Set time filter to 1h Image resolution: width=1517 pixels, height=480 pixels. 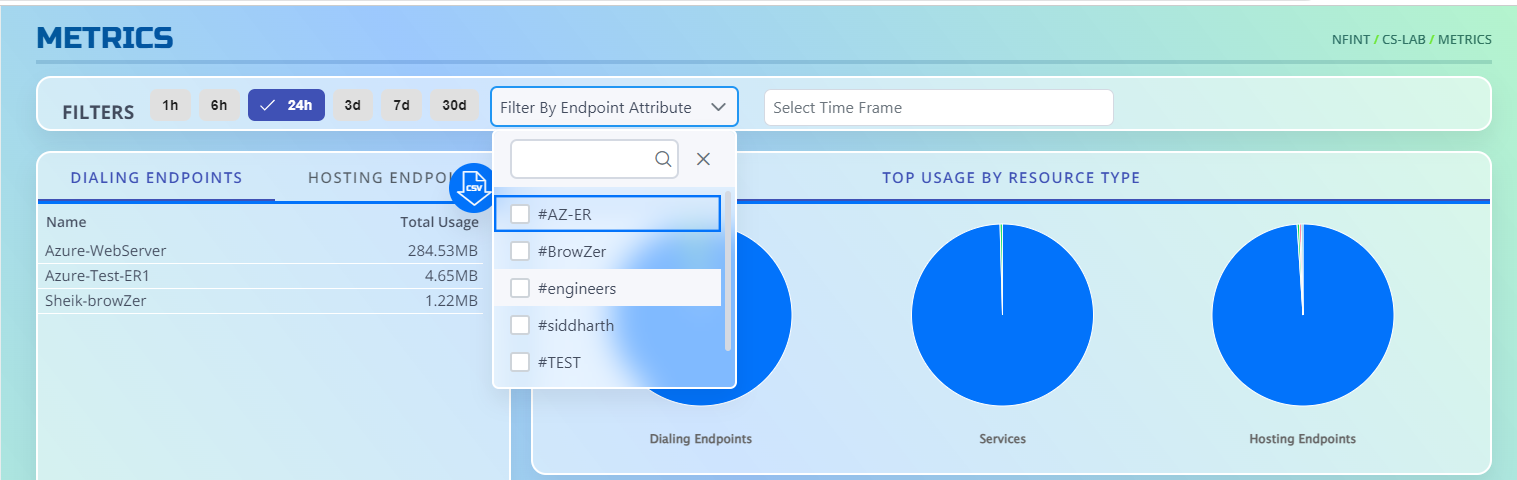coord(170,105)
